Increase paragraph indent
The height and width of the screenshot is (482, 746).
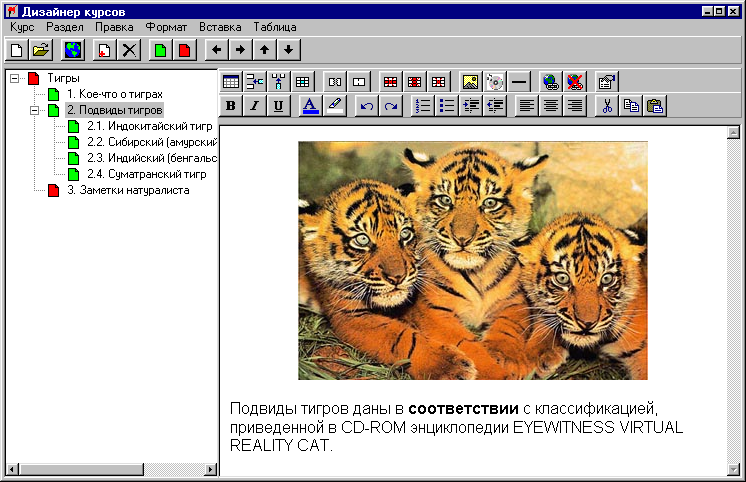point(471,106)
